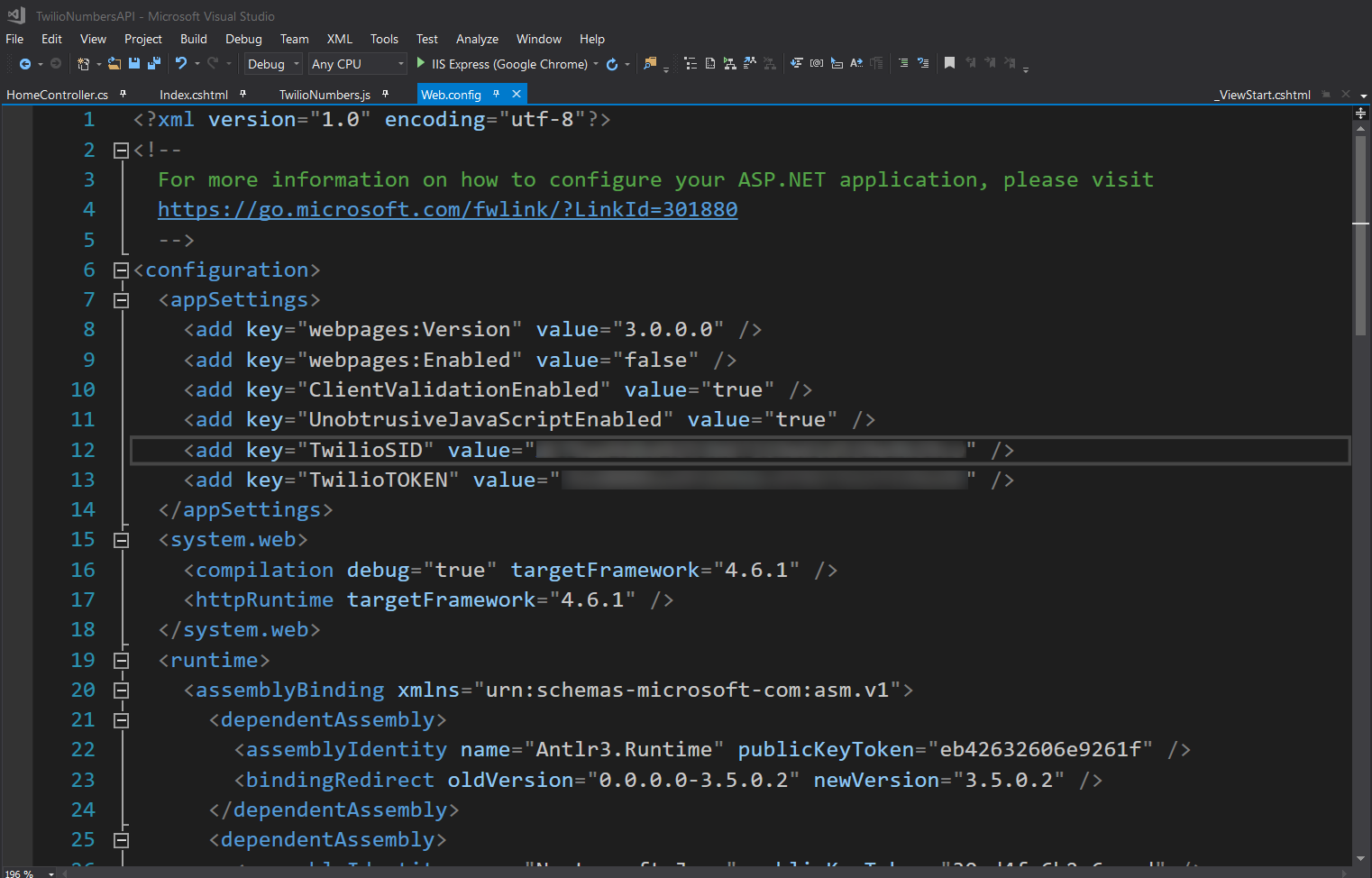The height and width of the screenshot is (878, 1372).
Task: Click the blurred TwilioSID value field
Action: point(751,449)
